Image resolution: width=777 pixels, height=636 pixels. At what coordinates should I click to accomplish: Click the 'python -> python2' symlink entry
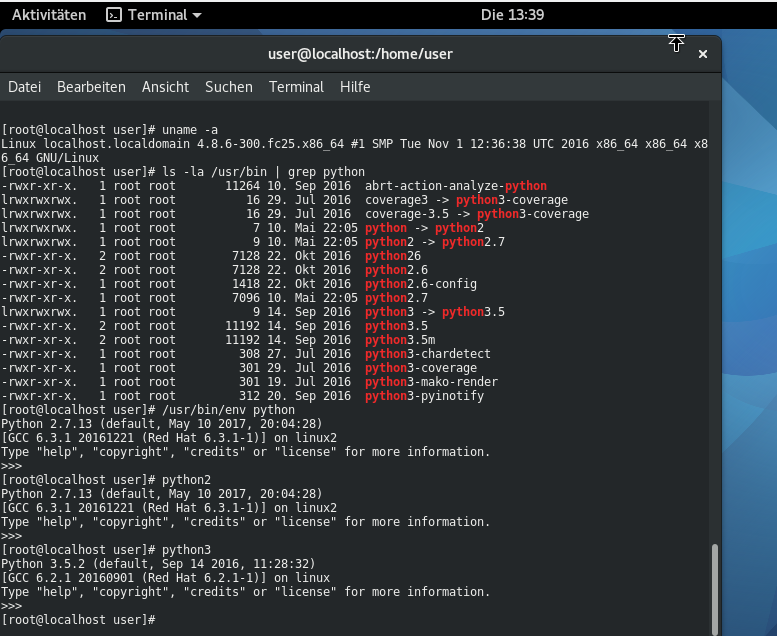[x=425, y=228]
